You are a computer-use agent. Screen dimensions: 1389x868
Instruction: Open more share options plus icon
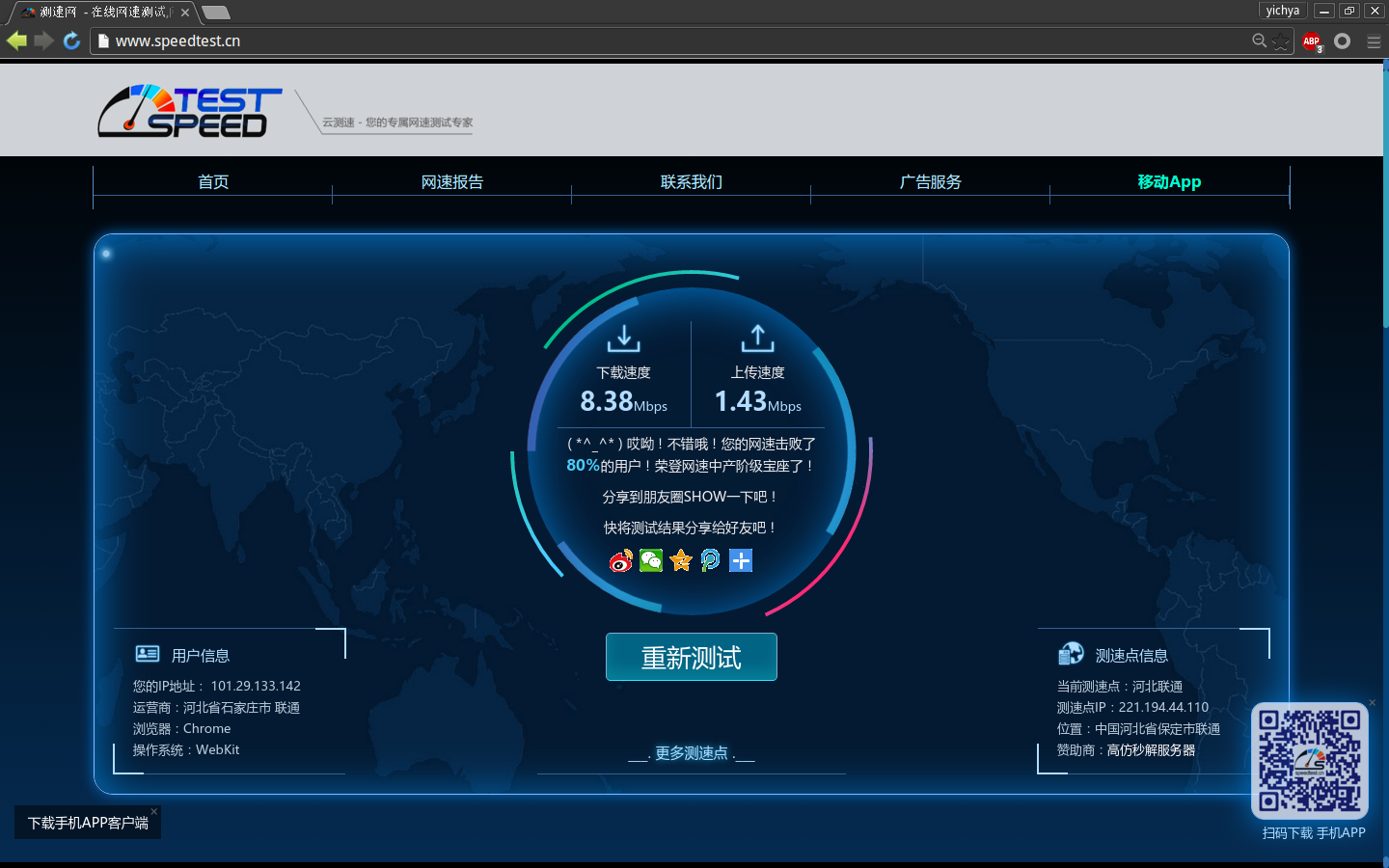741,560
